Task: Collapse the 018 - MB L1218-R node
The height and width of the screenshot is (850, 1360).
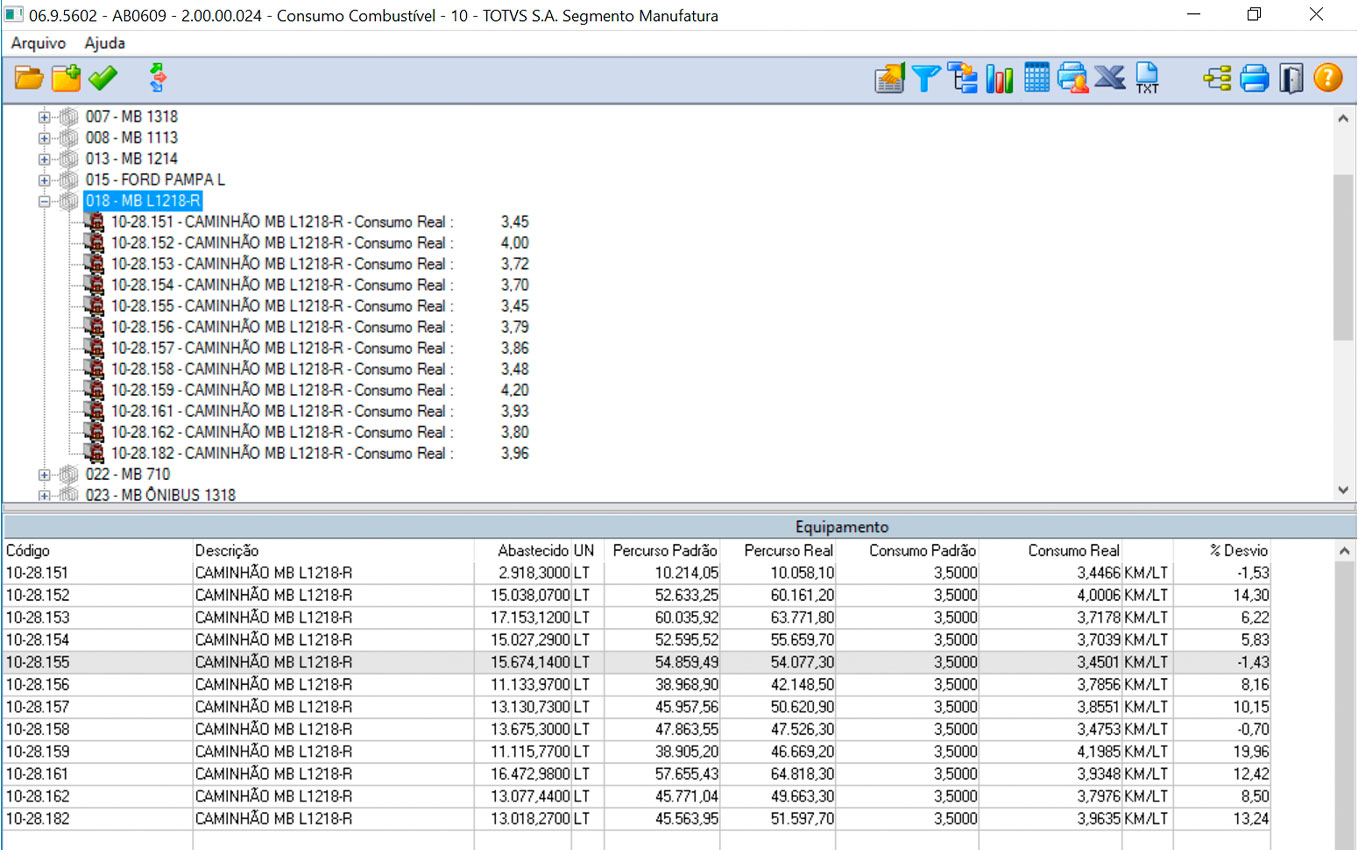Action: tap(44, 201)
